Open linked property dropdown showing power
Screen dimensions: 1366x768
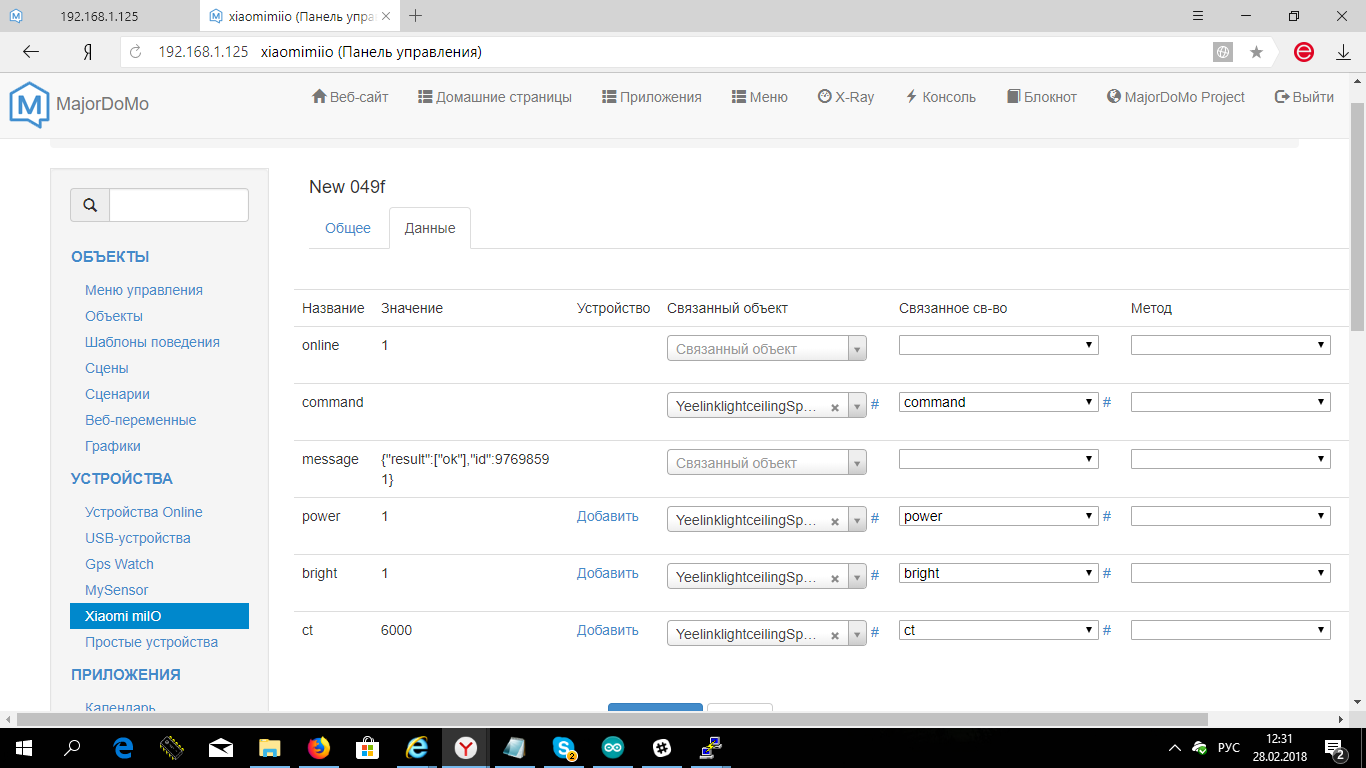coord(998,517)
